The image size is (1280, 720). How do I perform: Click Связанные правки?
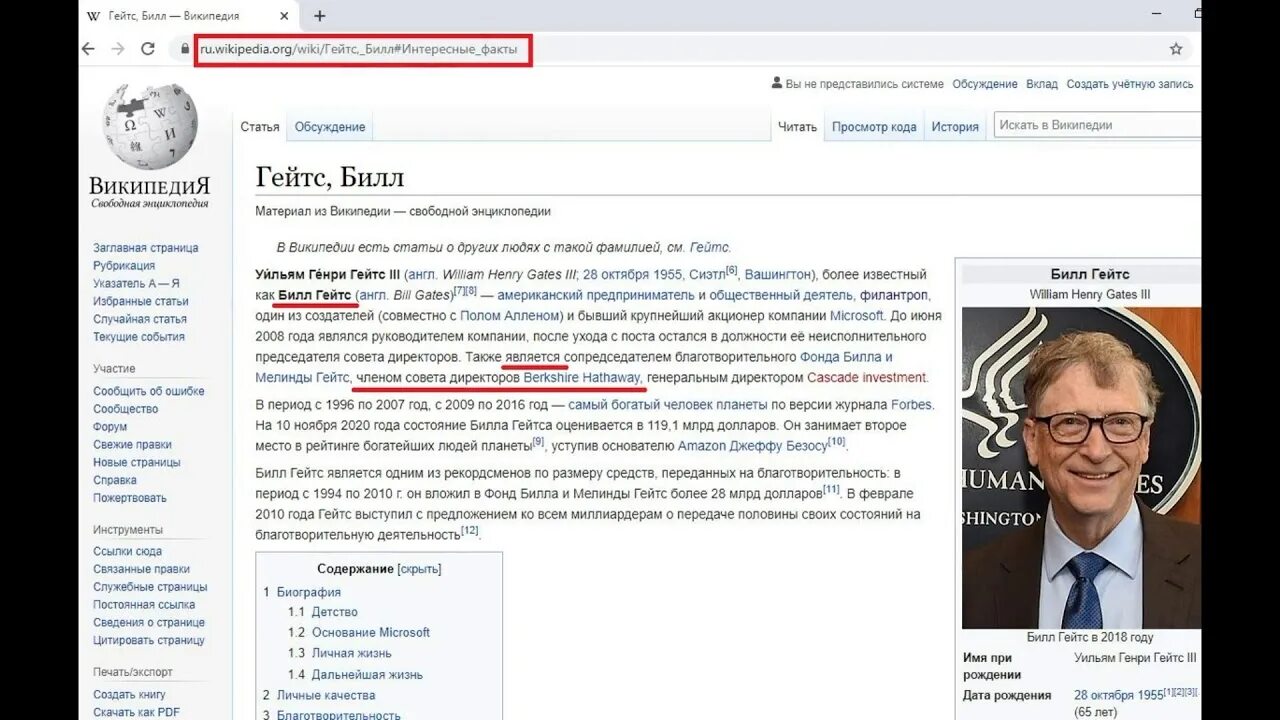click(x=142, y=569)
